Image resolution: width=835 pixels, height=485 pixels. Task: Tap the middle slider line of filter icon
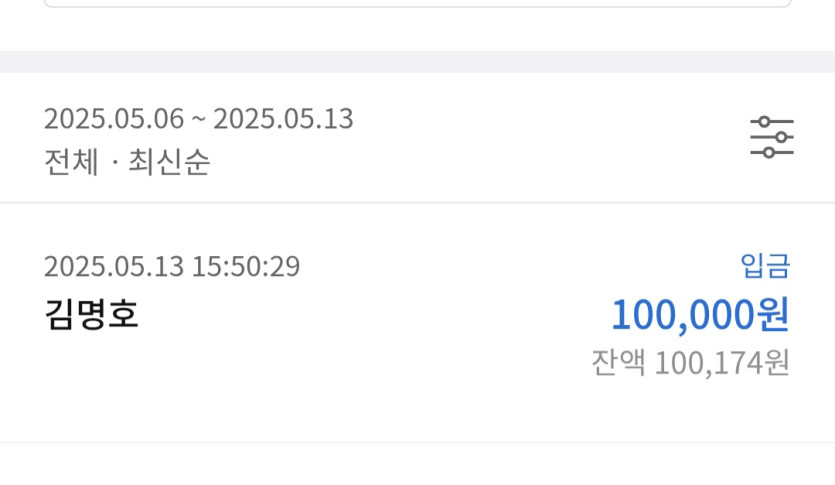click(x=772, y=137)
